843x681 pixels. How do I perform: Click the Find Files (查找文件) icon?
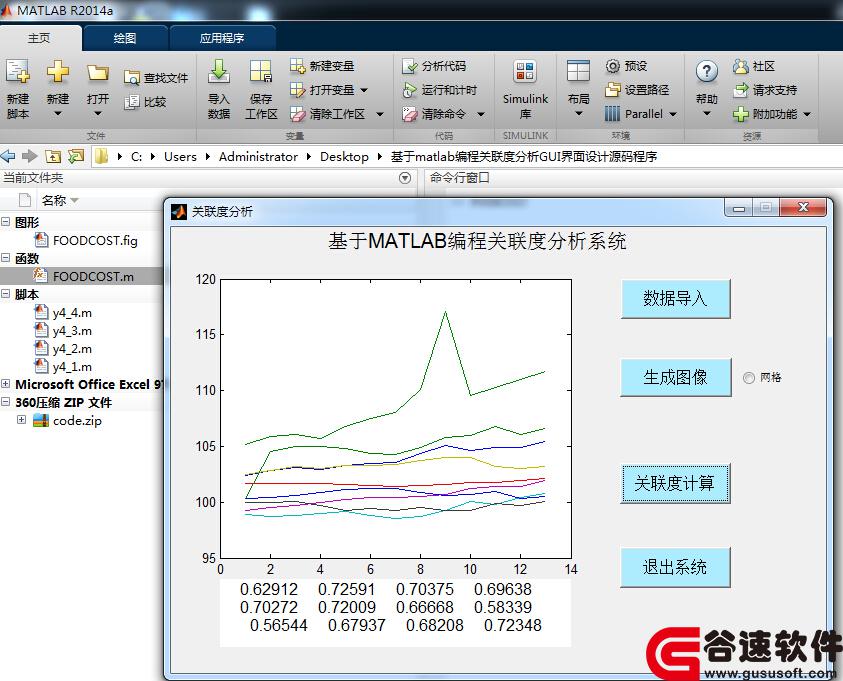click(131, 78)
